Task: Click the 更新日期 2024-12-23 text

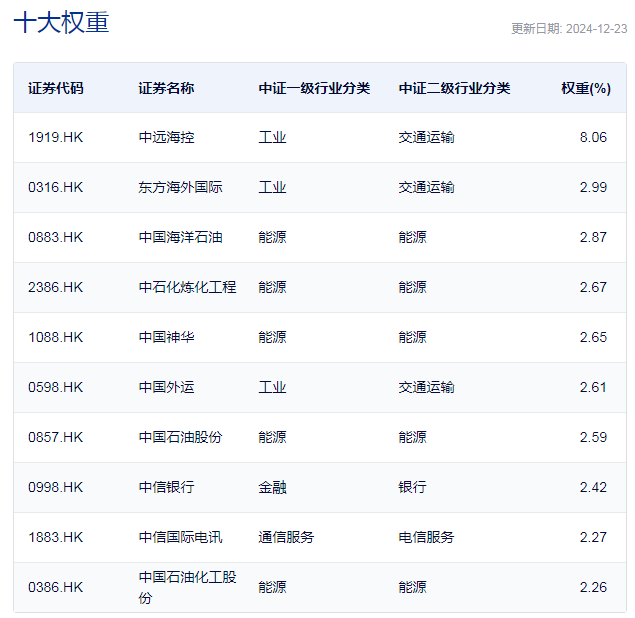Action: (568, 29)
